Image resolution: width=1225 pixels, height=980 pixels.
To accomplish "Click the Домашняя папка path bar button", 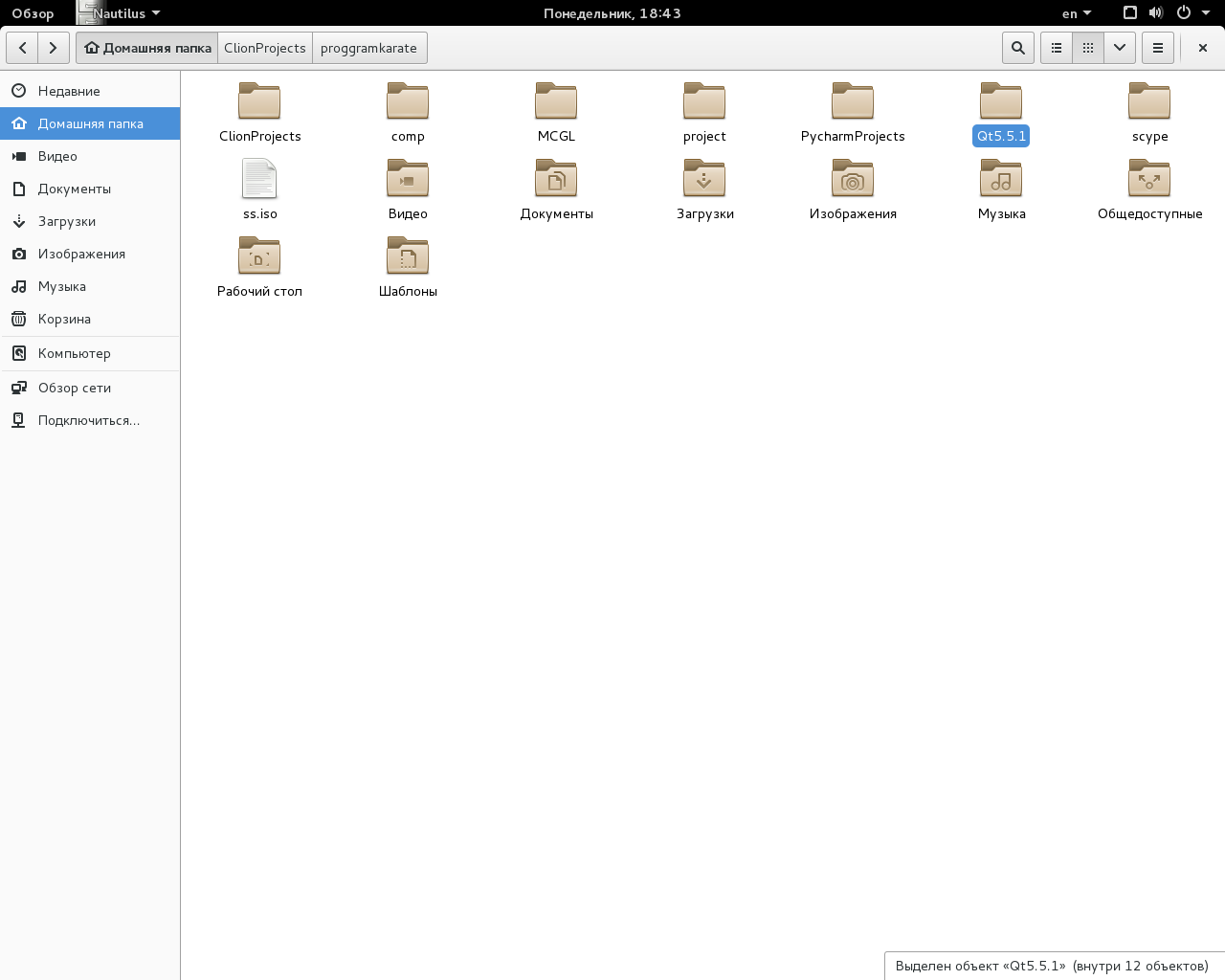I will click(147, 48).
